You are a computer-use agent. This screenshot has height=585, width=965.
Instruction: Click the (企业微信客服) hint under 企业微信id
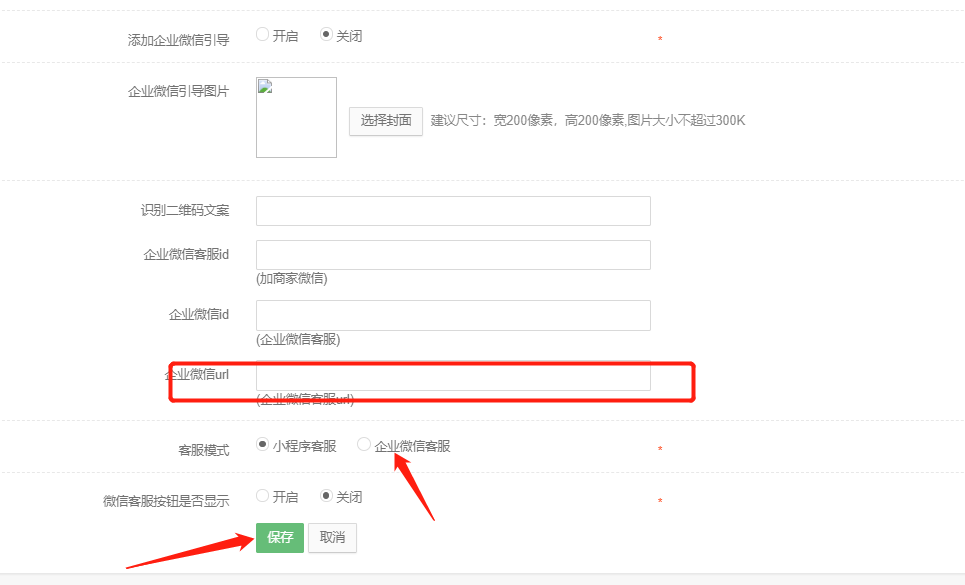coord(298,340)
